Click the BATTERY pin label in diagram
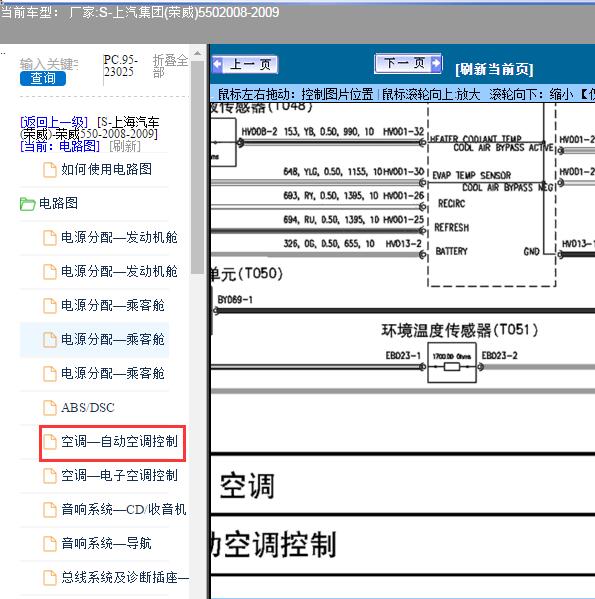595x599 pixels. pyautogui.click(x=451, y=251)
